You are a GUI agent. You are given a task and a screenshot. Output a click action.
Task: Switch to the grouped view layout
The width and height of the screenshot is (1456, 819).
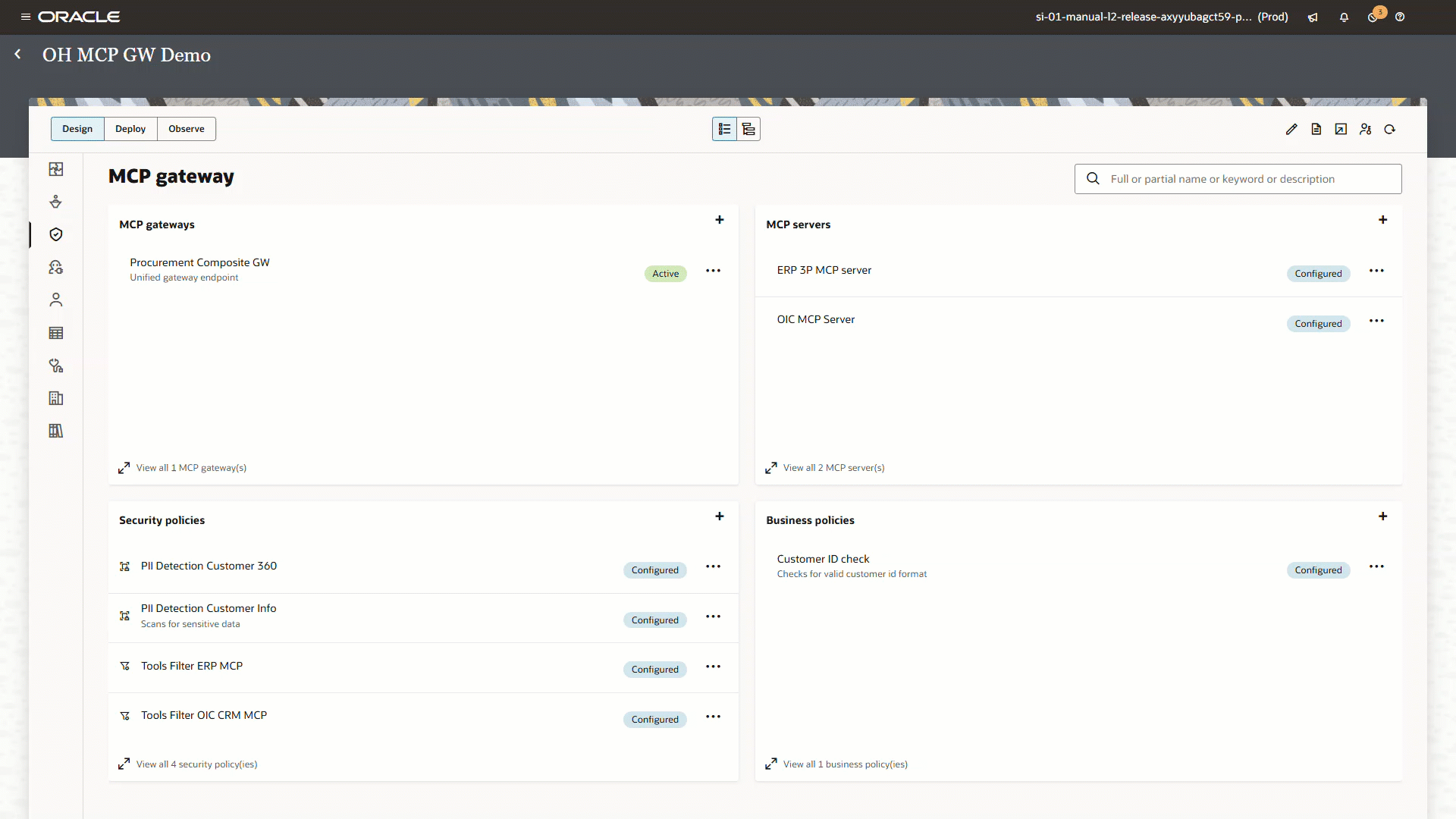[x=748, y=129]
